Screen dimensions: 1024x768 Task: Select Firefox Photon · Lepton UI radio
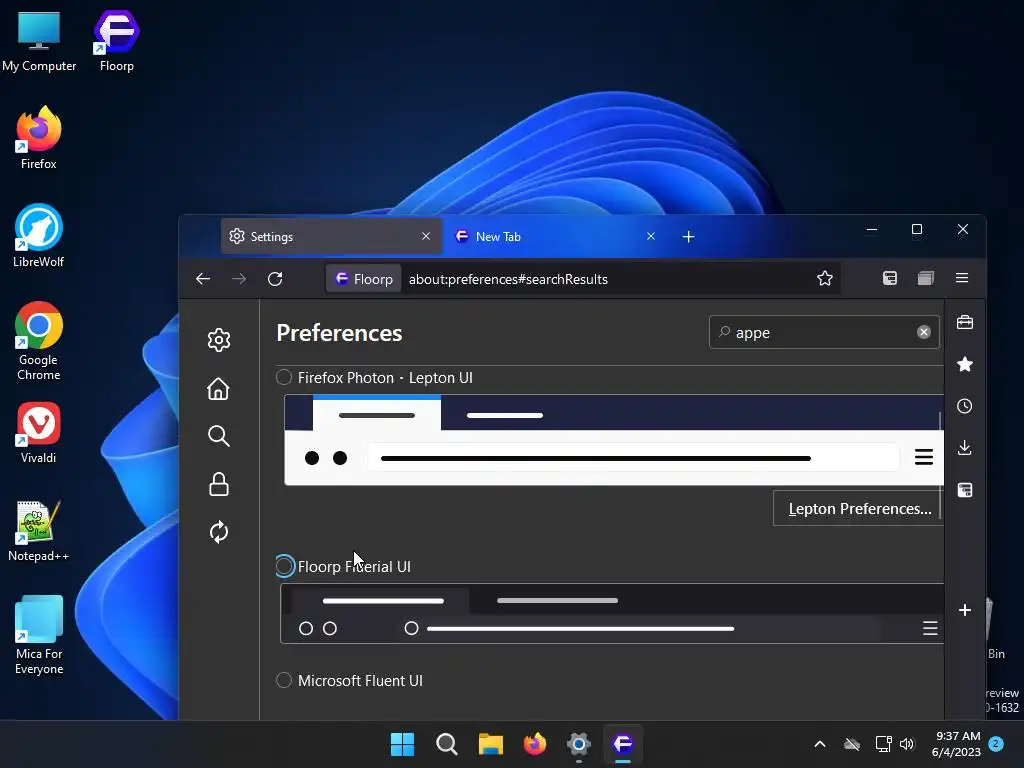(283, 377)
